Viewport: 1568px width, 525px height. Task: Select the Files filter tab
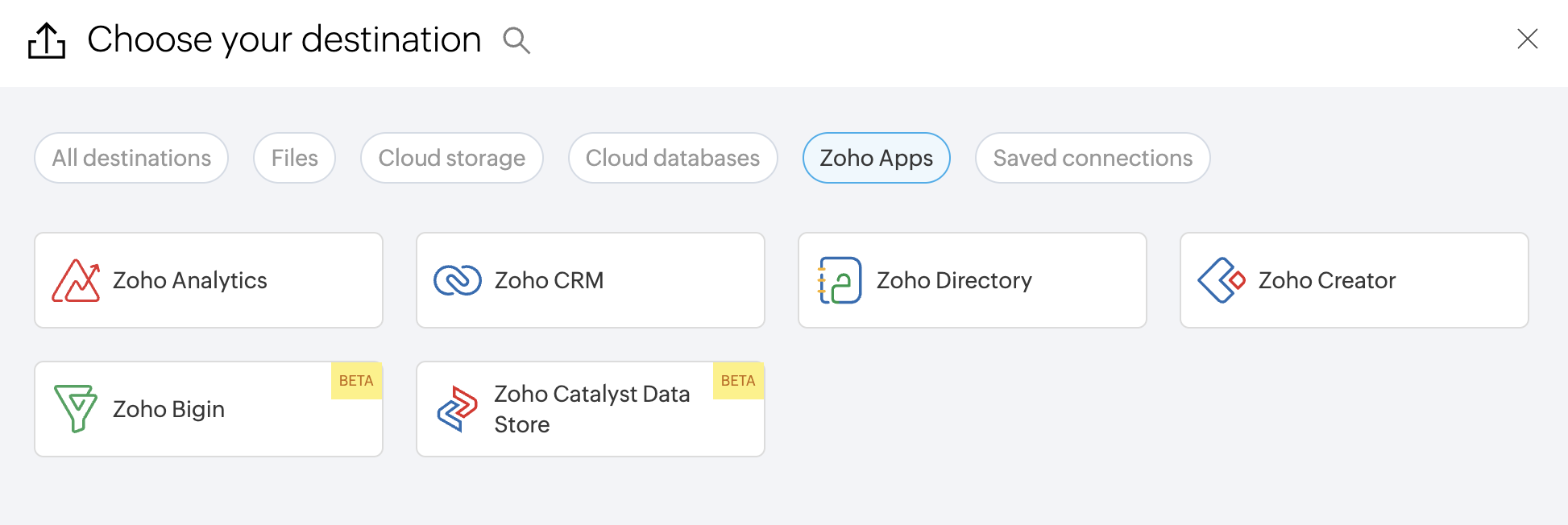294,158
